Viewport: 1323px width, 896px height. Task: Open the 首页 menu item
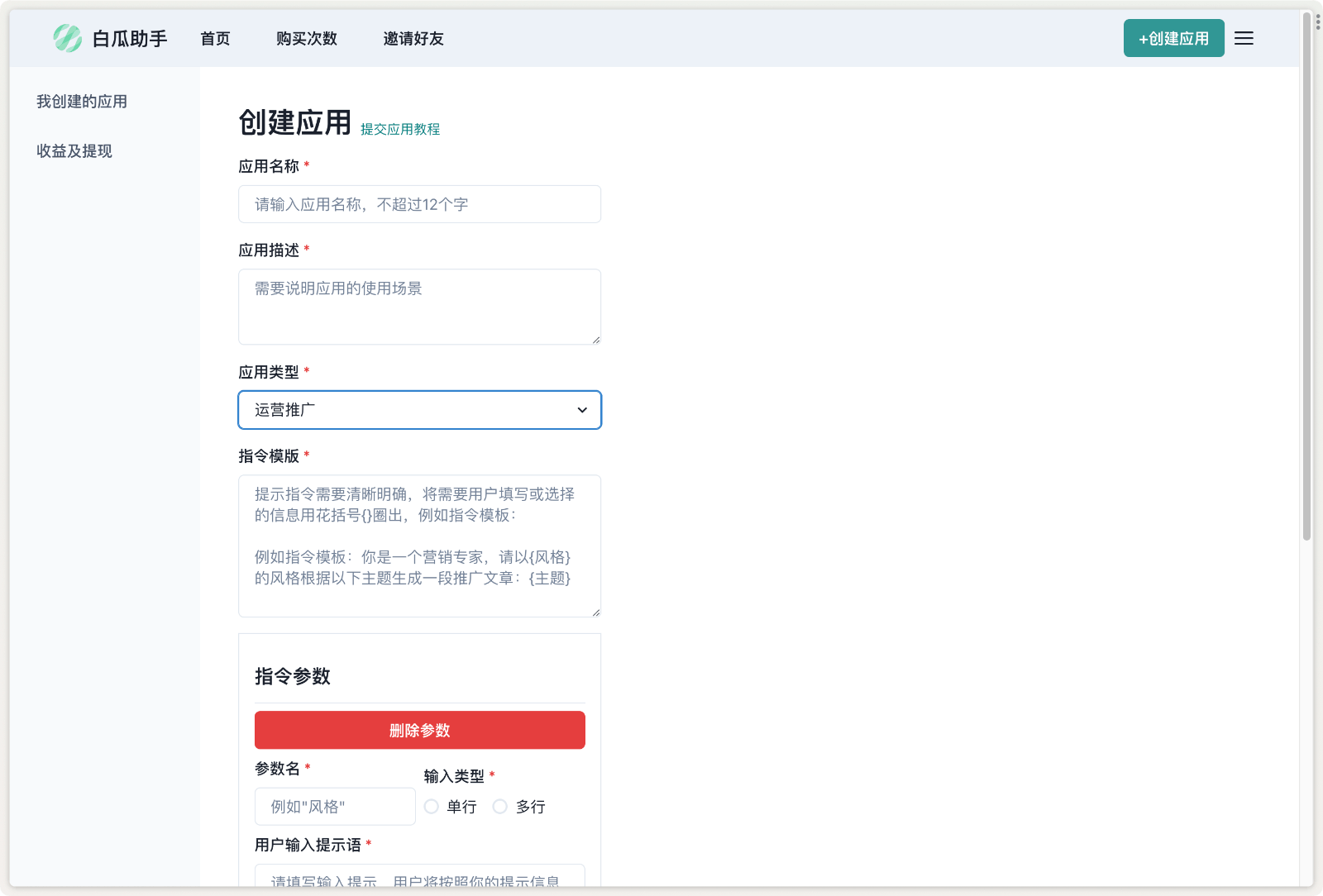(x=214, y=38)
